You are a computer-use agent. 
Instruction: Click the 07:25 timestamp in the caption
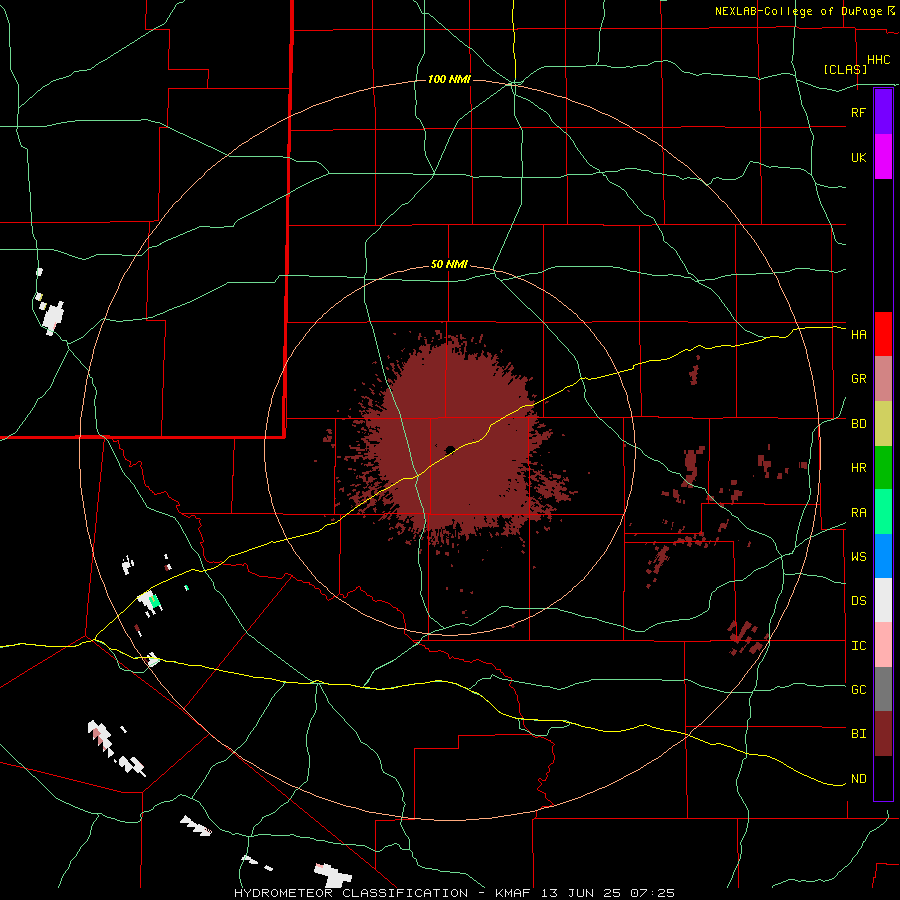tap(652, 893)
